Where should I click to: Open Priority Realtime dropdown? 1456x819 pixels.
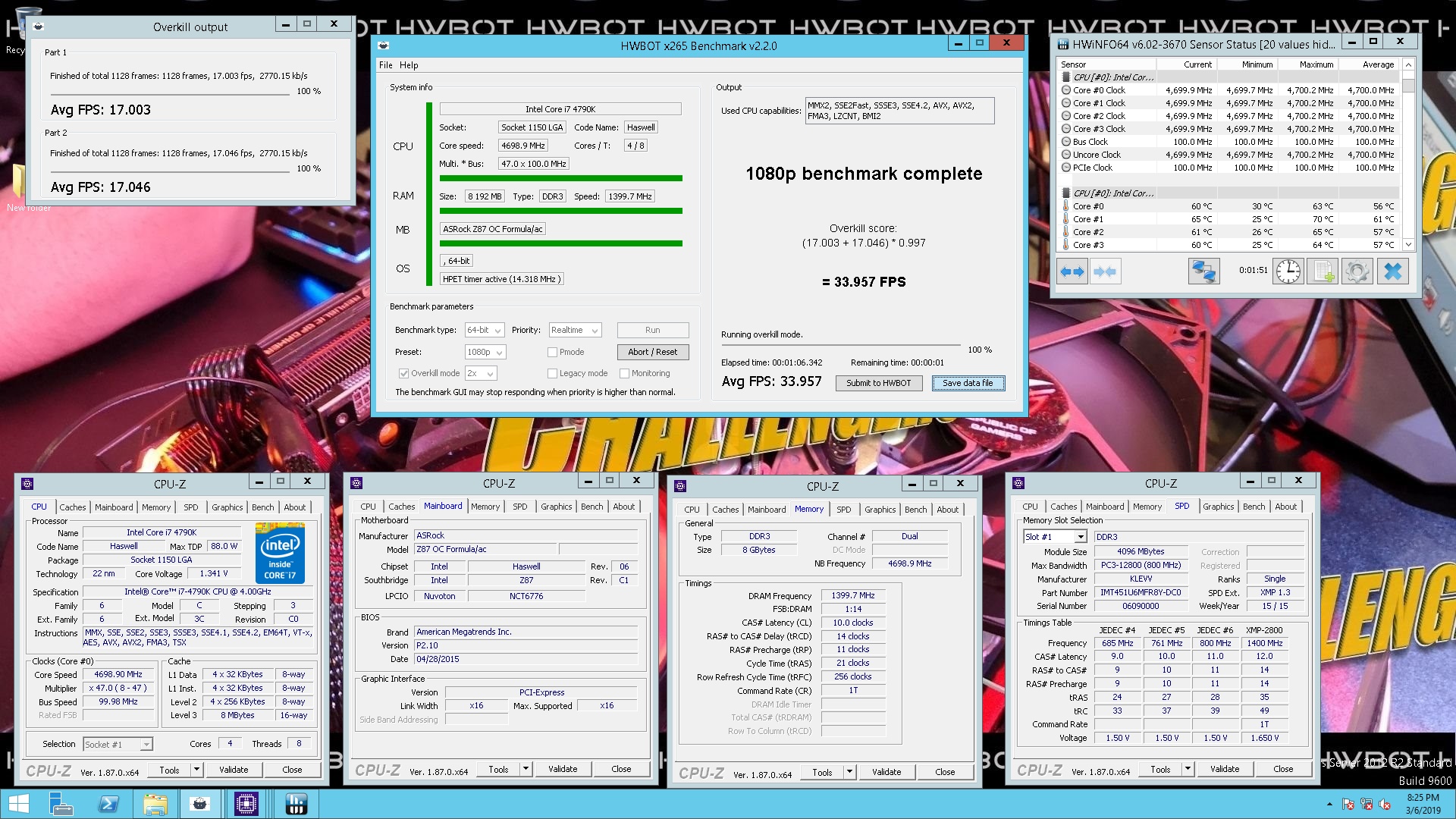575,330
